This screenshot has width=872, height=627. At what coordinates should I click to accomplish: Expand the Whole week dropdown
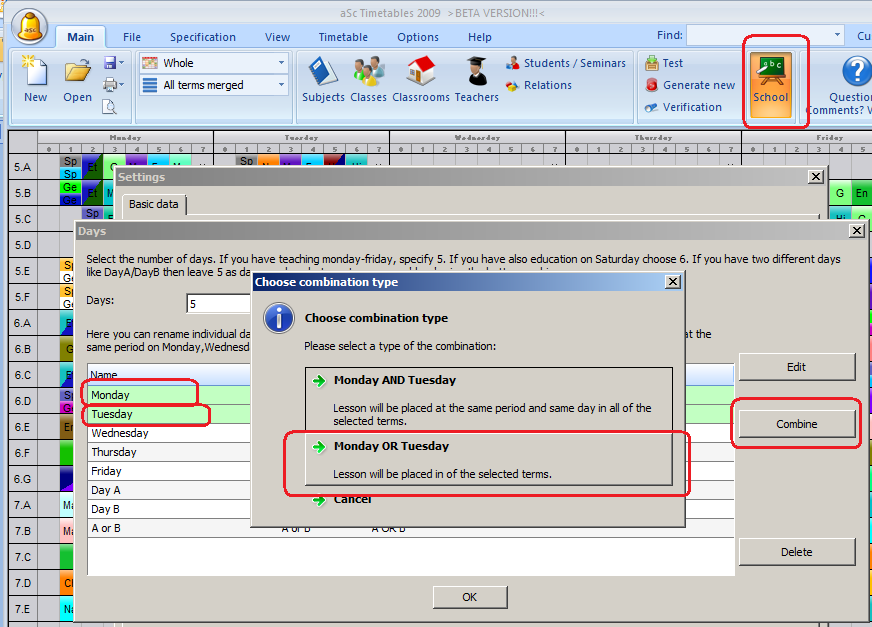tap(280, 63)
